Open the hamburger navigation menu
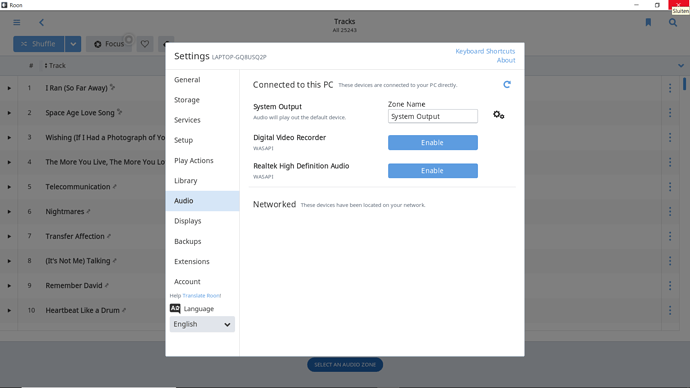 pos(17,22)
